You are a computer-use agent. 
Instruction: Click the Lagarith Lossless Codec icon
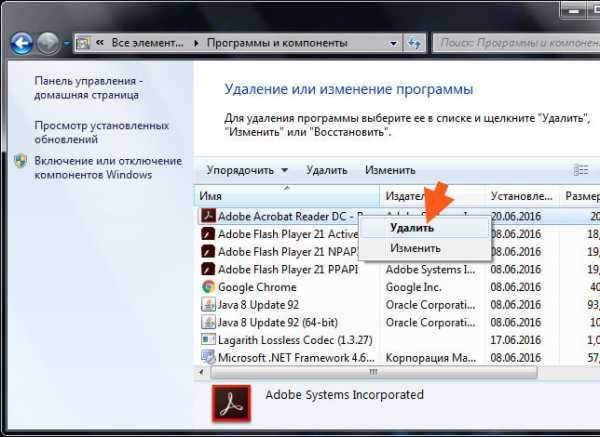point(208,340)
